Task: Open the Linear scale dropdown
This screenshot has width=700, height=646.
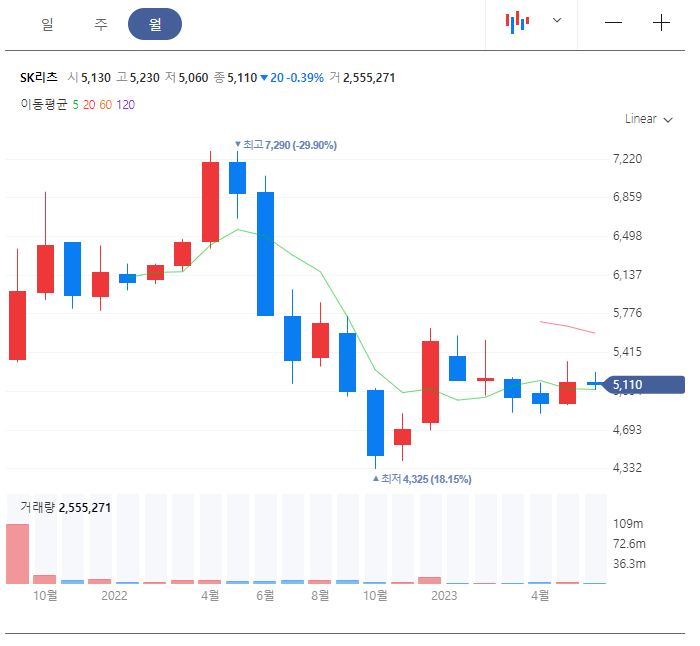Action: [649, 119]
